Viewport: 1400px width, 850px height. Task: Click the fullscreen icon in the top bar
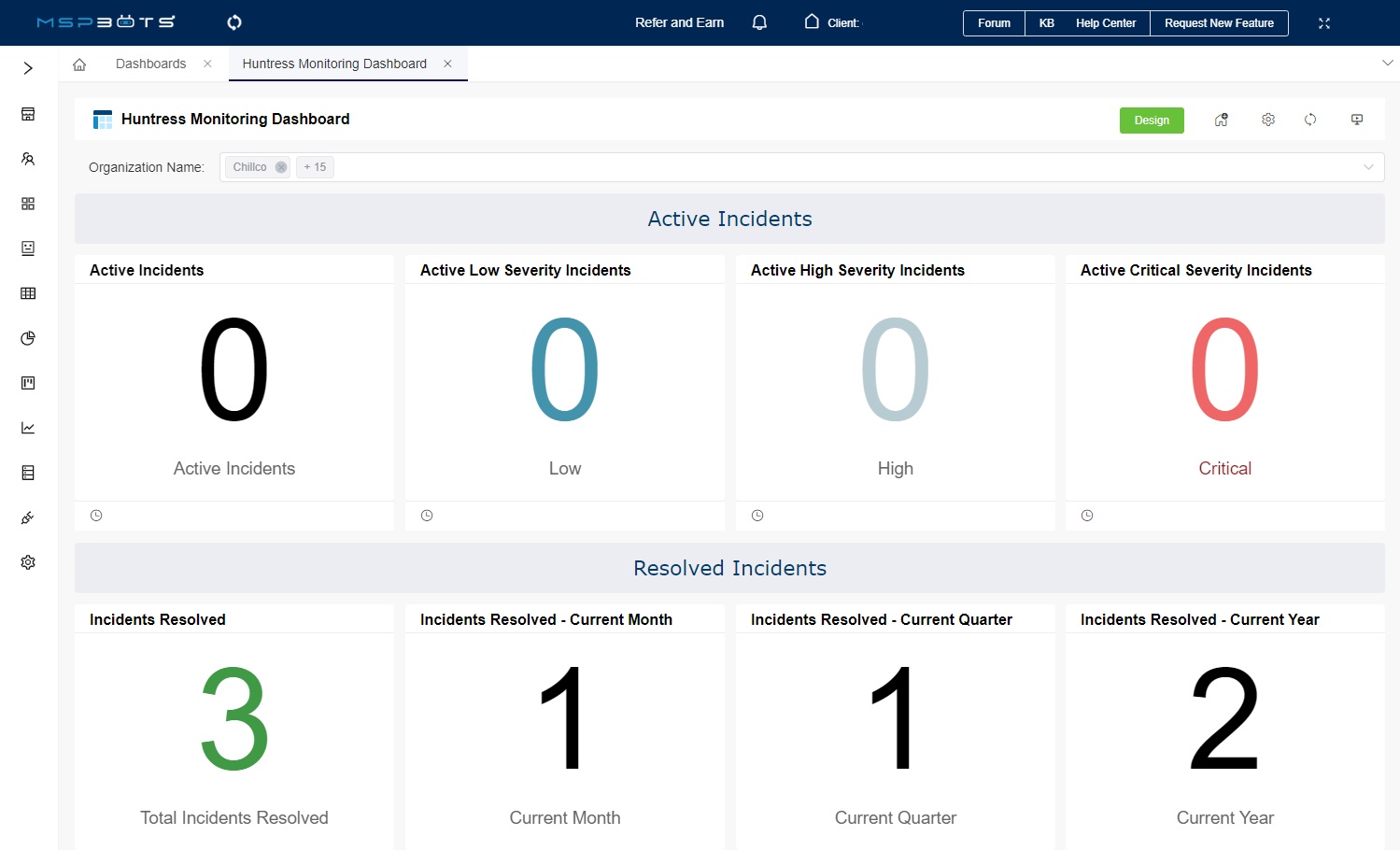[1324, 22]
